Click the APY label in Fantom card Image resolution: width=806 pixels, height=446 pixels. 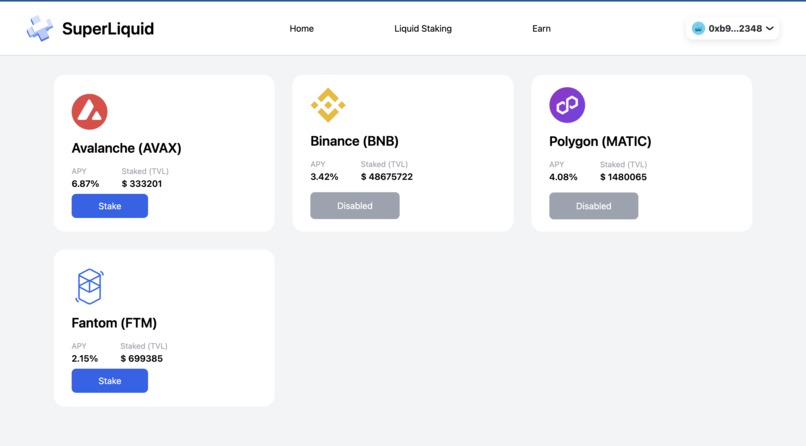coord(79,346)
